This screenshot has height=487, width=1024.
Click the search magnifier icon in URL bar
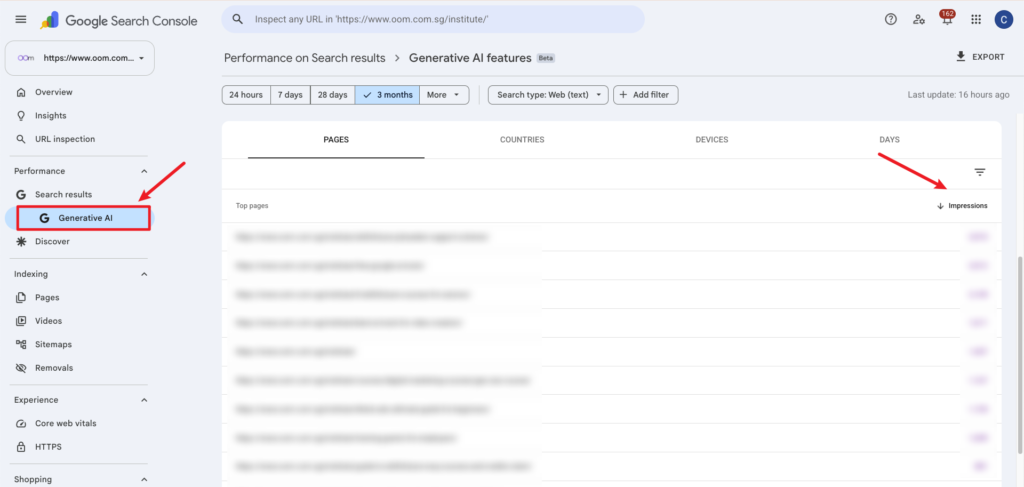(x=238, y=20)
